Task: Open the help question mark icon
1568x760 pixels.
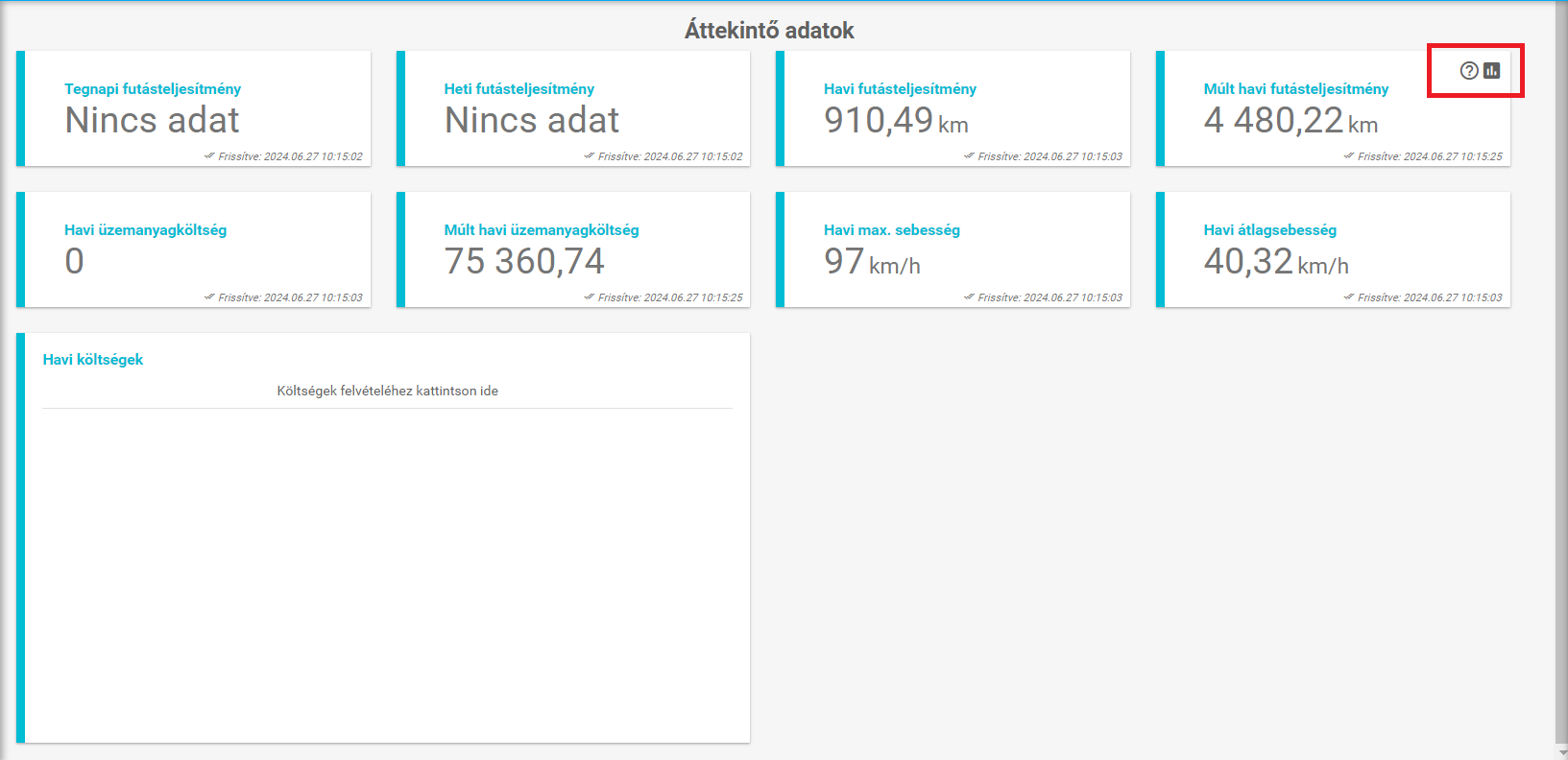Action: coord(1468,70)
